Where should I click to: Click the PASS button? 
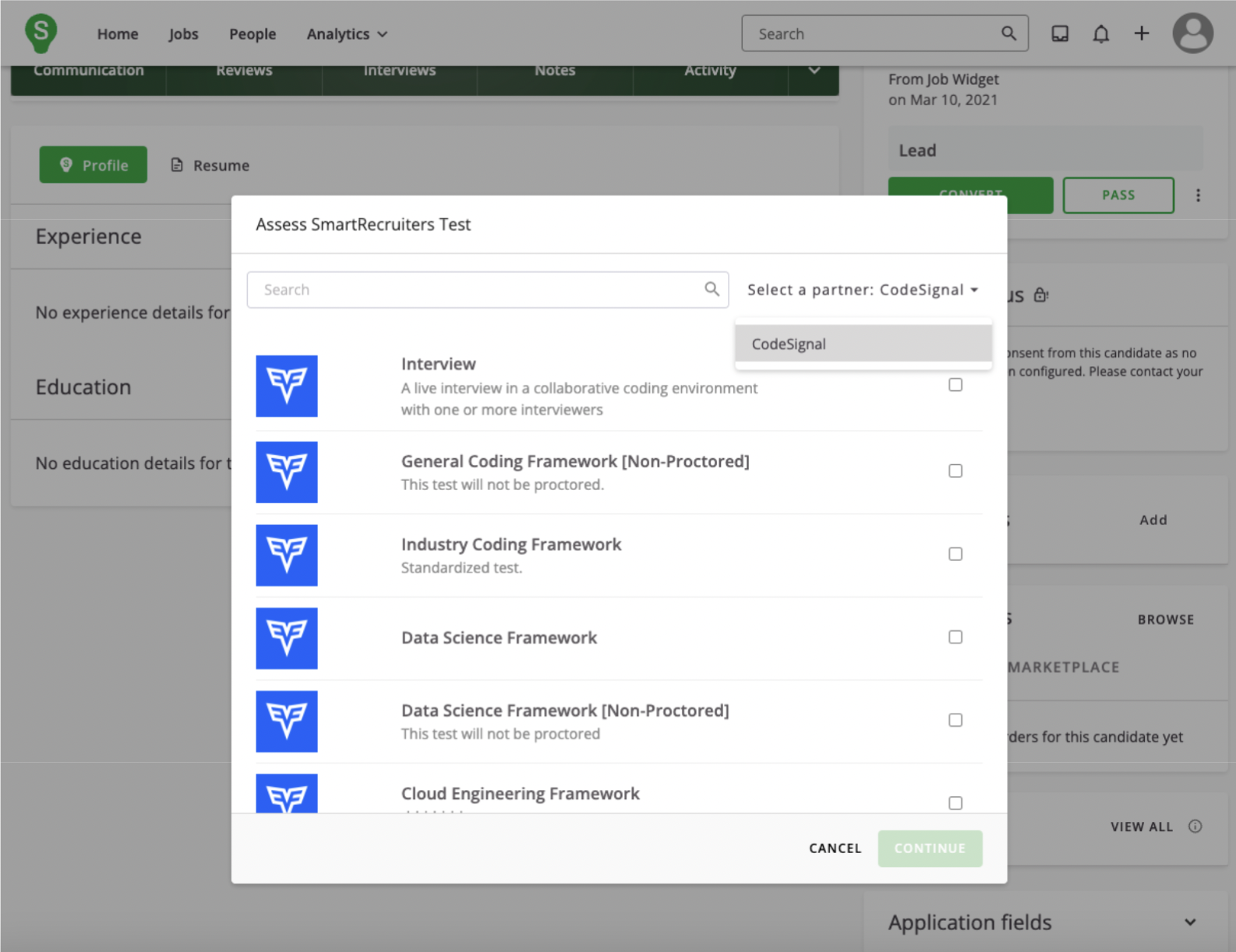pos(1118,196)
